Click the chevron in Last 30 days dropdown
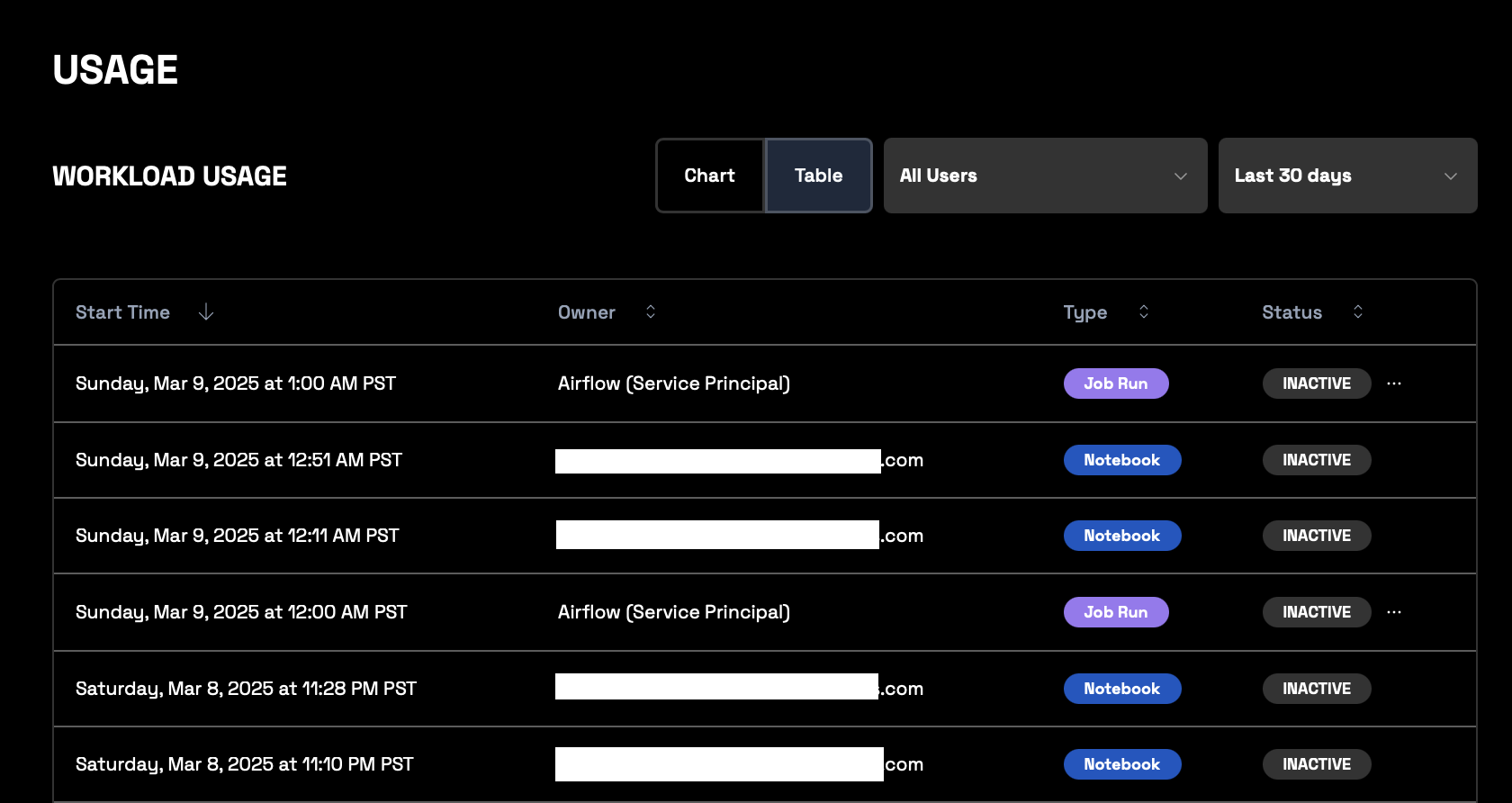Image resolution: width=1512 pixels, height=803 pixels. (x=1451, y=176)
